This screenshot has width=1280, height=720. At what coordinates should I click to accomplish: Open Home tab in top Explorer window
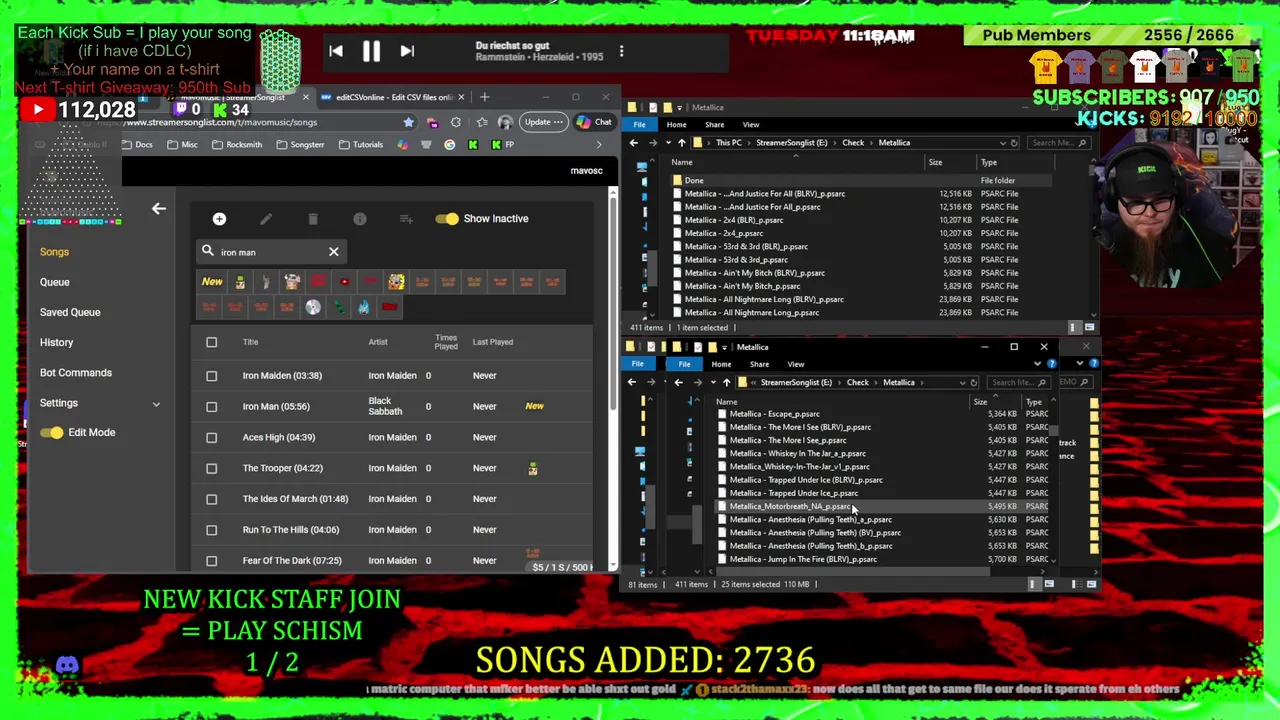(x=676, y=125)
